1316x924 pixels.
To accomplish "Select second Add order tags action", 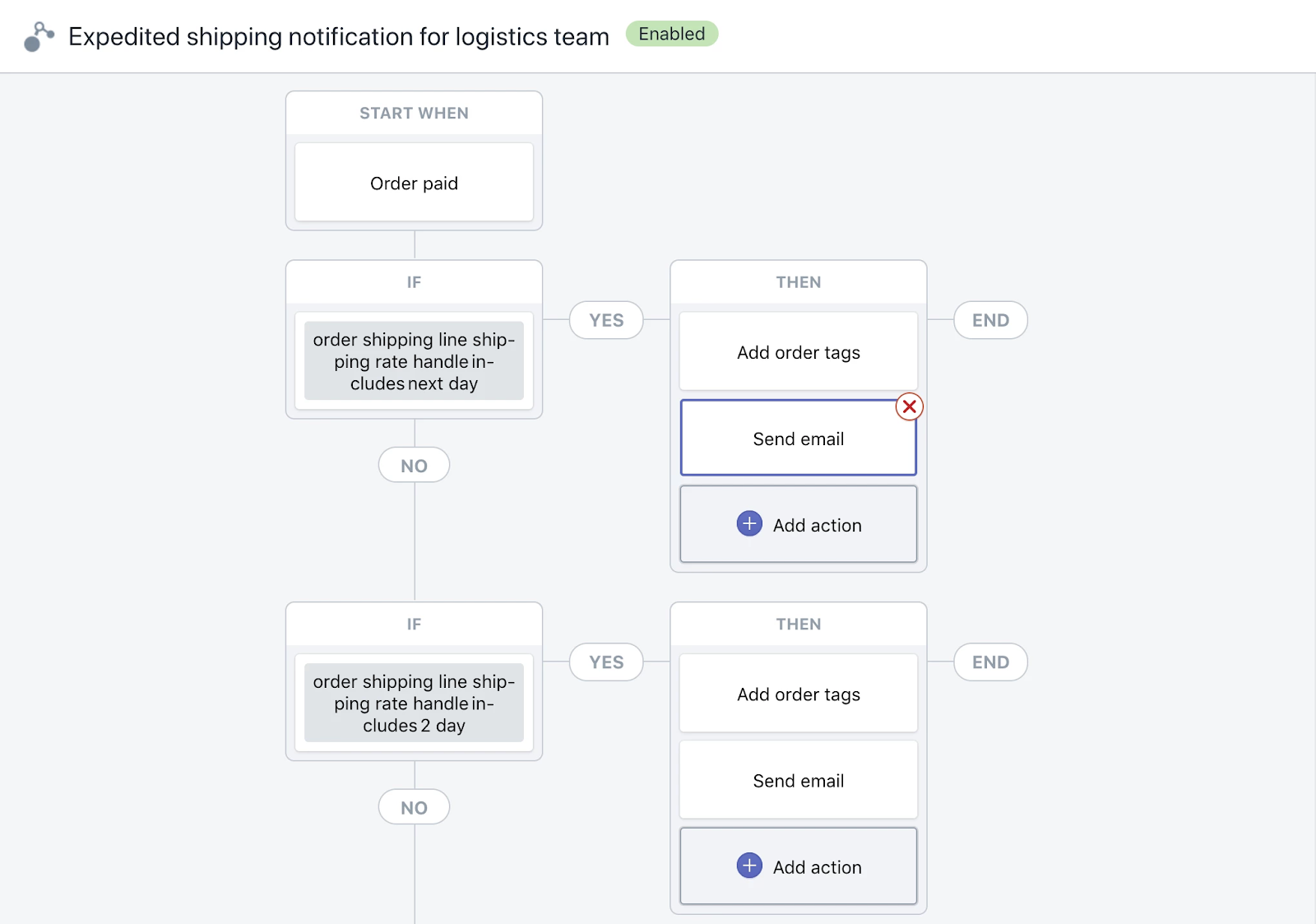I will click(x=798, y=694).
